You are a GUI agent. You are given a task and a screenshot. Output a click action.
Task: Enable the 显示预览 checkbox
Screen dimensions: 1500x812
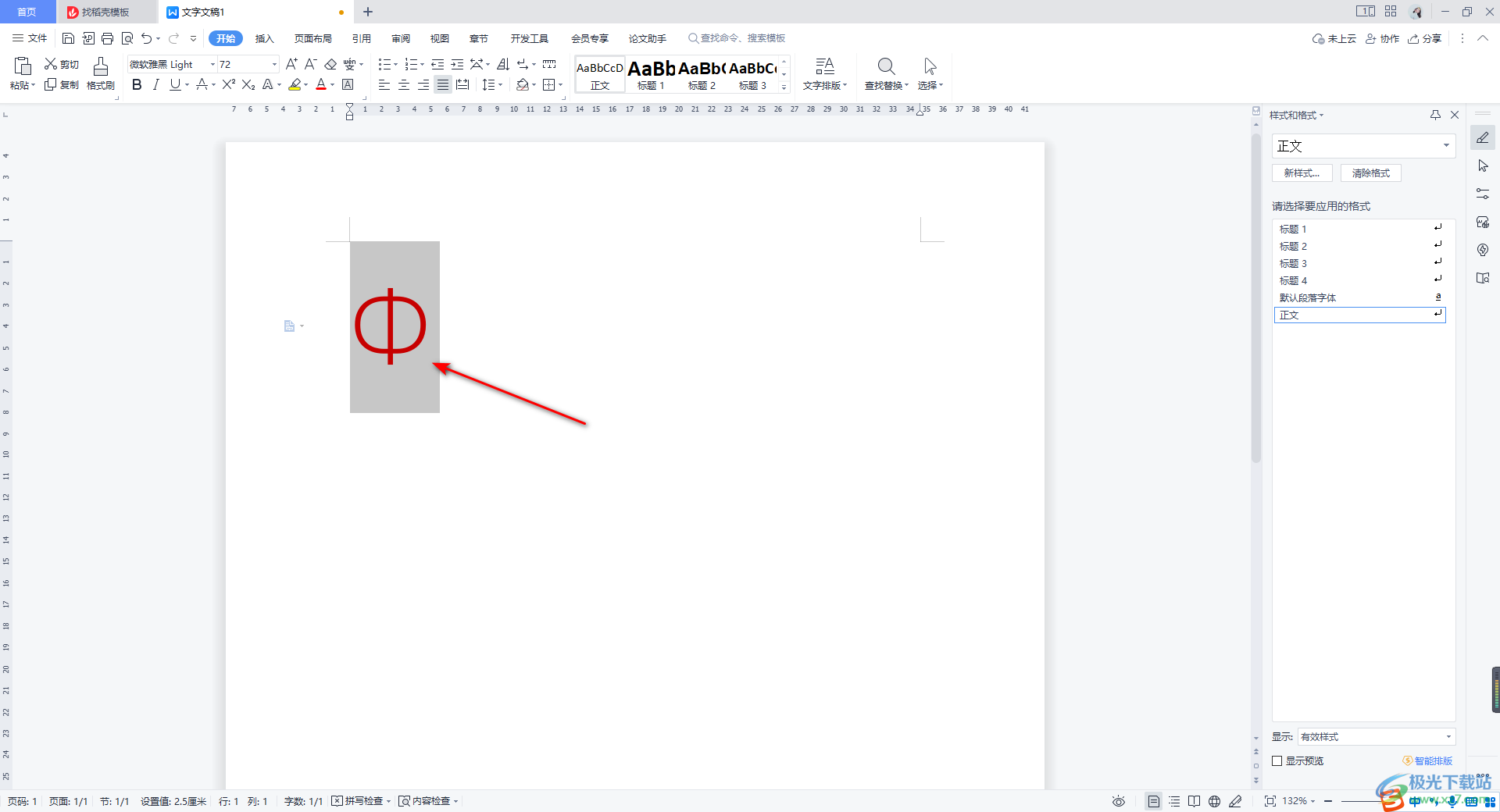click(x=1277, y=760)
